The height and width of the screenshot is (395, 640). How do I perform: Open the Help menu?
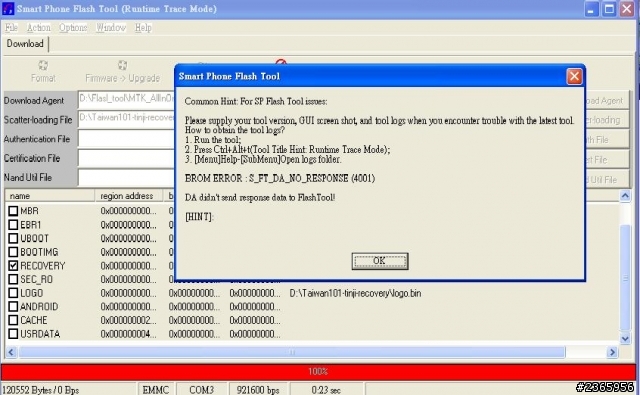point(143,27)
